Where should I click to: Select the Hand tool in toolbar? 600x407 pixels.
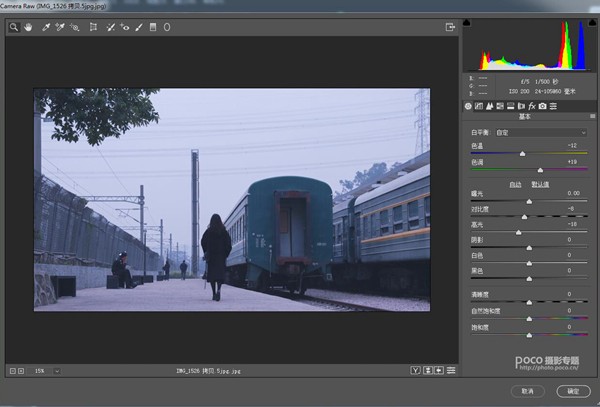click(28, 27)
